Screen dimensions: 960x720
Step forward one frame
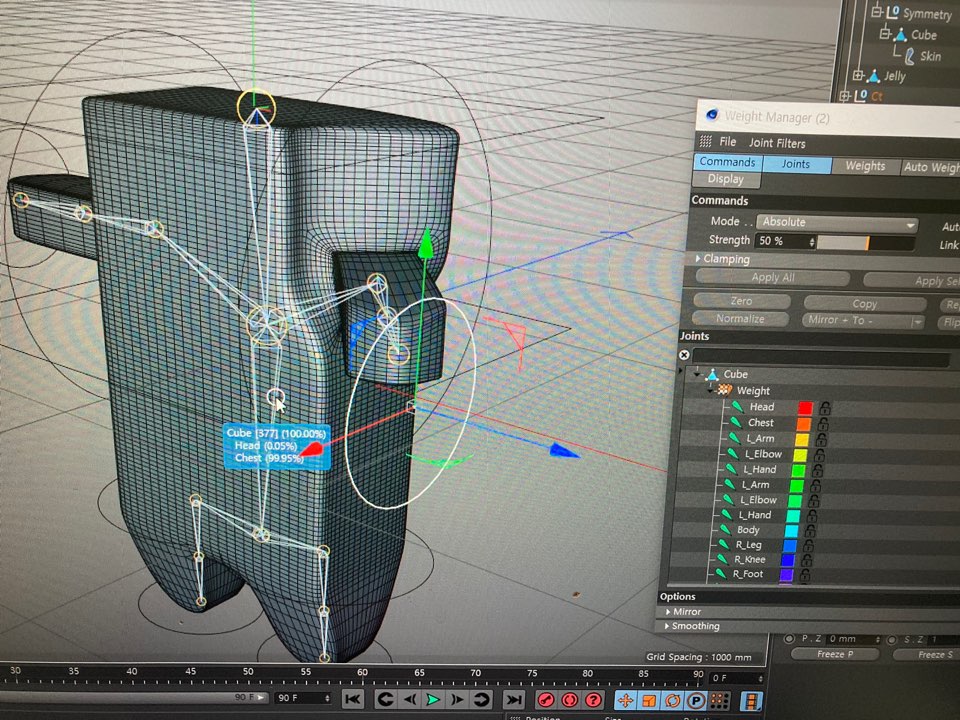pyautogui.click(x=457, y=699)
